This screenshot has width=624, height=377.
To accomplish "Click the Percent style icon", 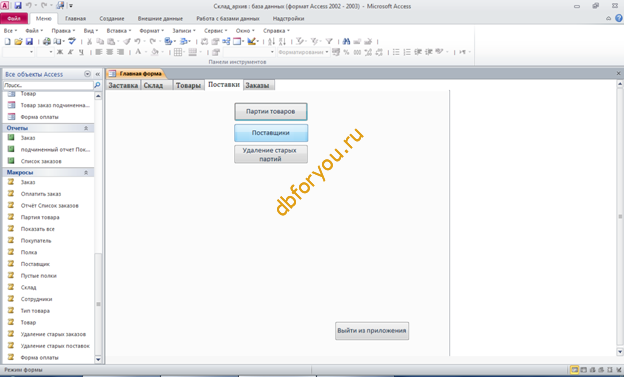I will coord(346,52).
